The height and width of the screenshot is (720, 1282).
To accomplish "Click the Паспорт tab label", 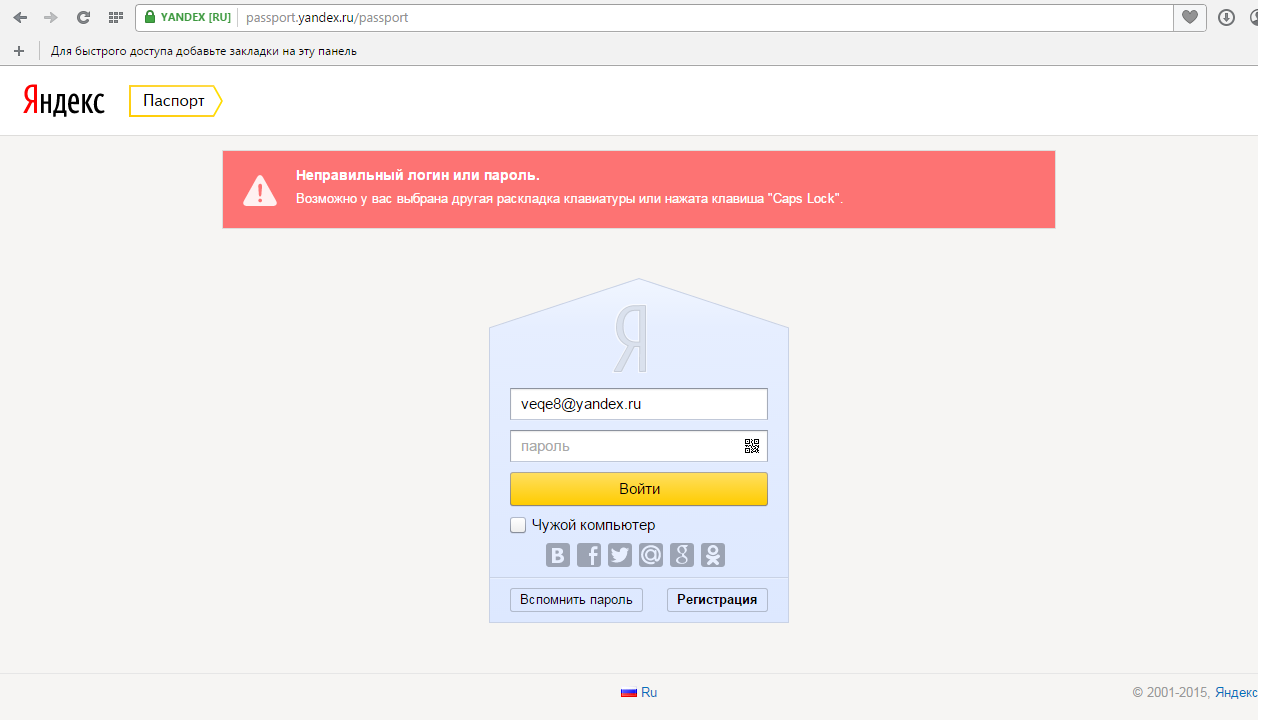I will tap(174, 101).
